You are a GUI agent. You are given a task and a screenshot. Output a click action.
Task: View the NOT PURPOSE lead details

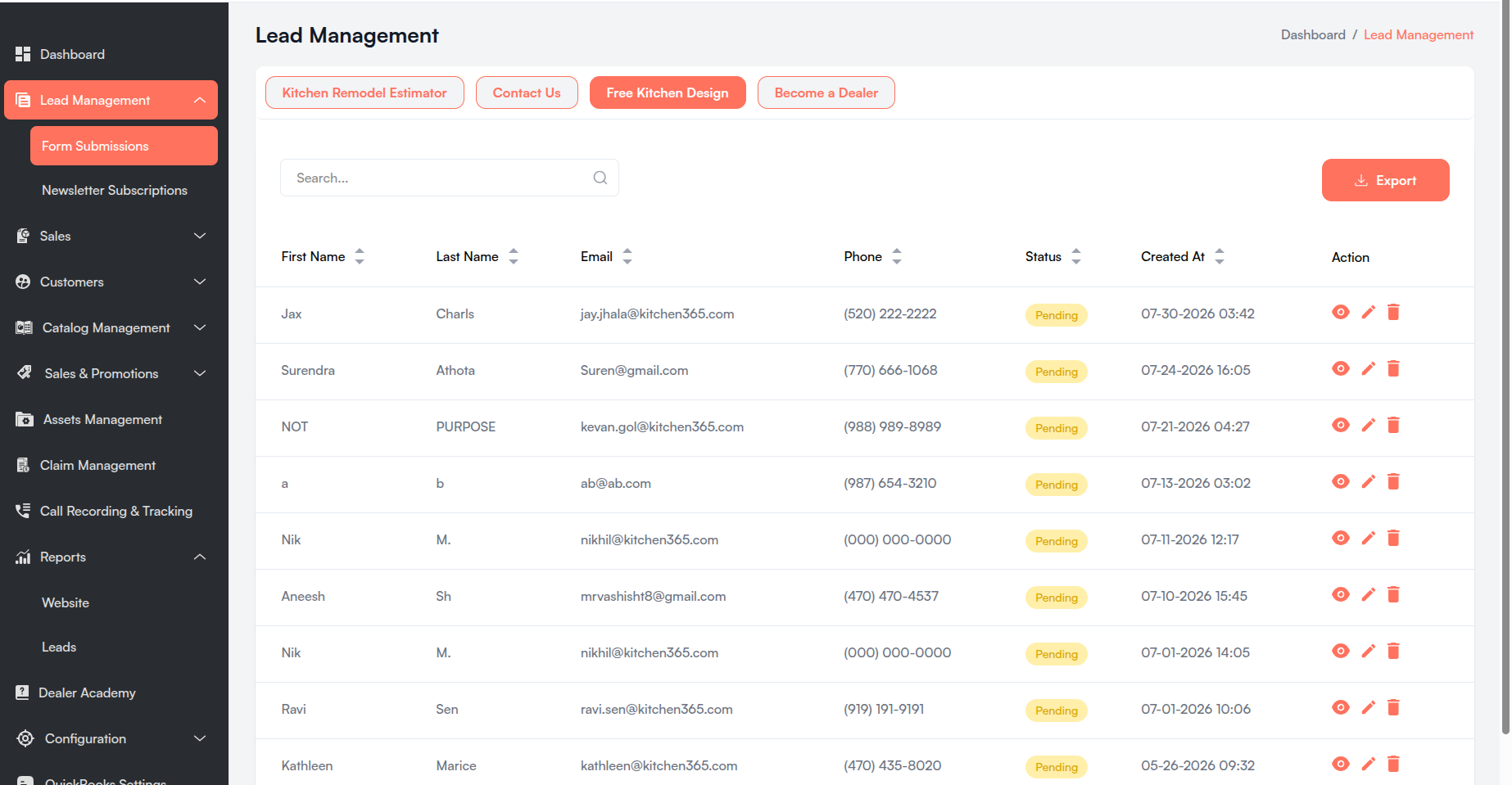(1341, 425)
